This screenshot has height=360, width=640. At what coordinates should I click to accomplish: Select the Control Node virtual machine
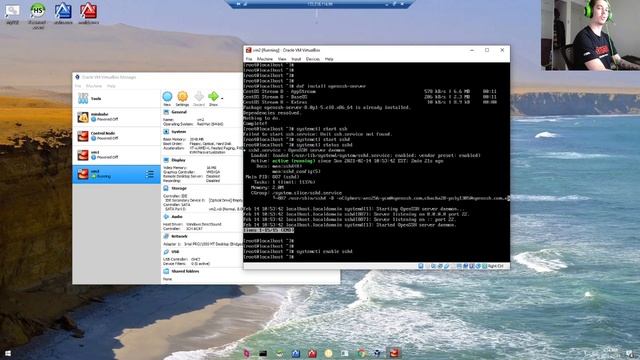(x=116, y=136)
